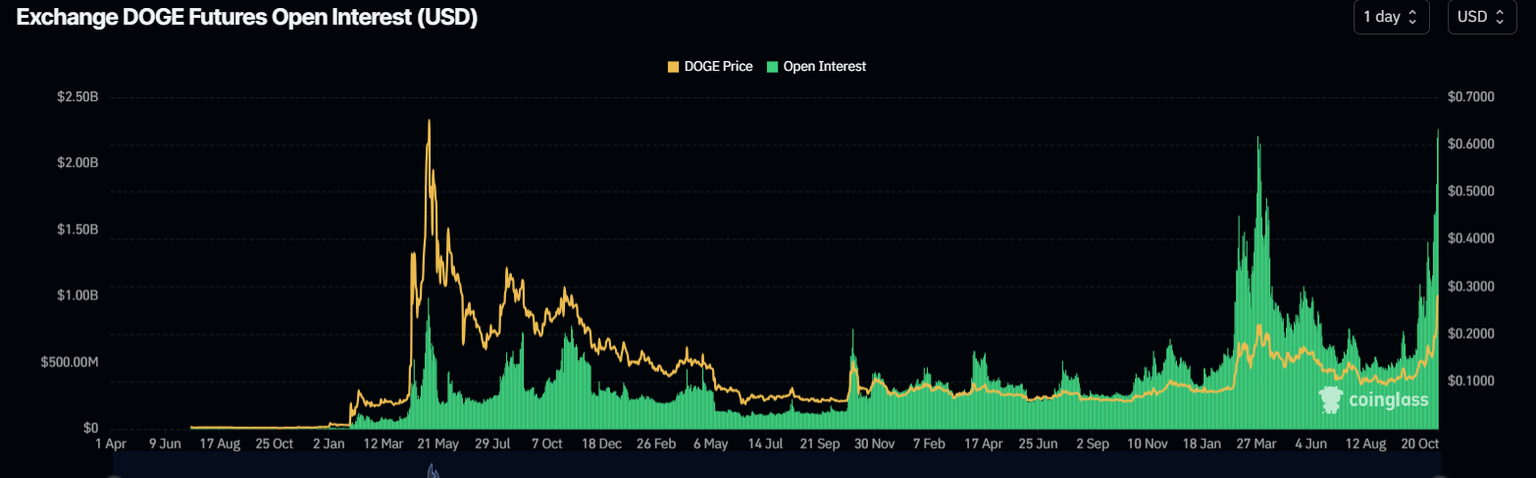Click the '1 Apr' date label
1536x478 pixels.
coord(110,443)
